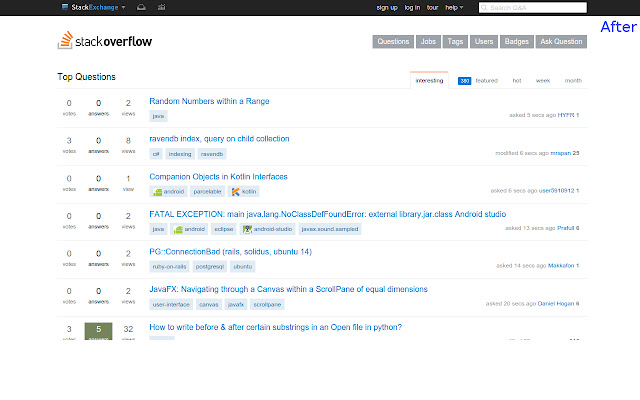Click android tag beside eclipse tag
Viewport: 640px width, 400px height.
(189, 229)
